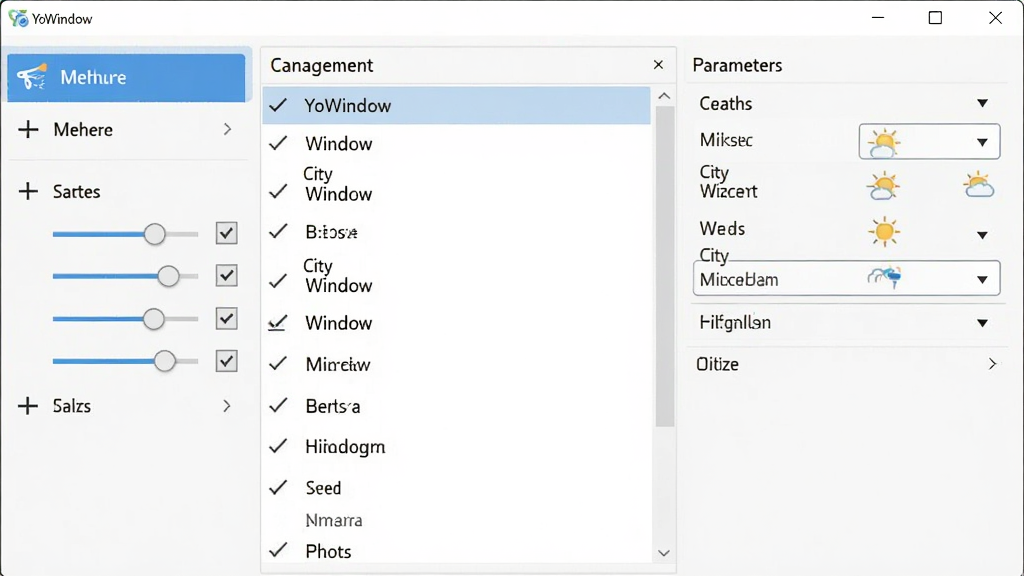The width and height of the screenshot is (1024, 576).
Task: Click the plus icon beside Sartes
Action: (28, 191)
